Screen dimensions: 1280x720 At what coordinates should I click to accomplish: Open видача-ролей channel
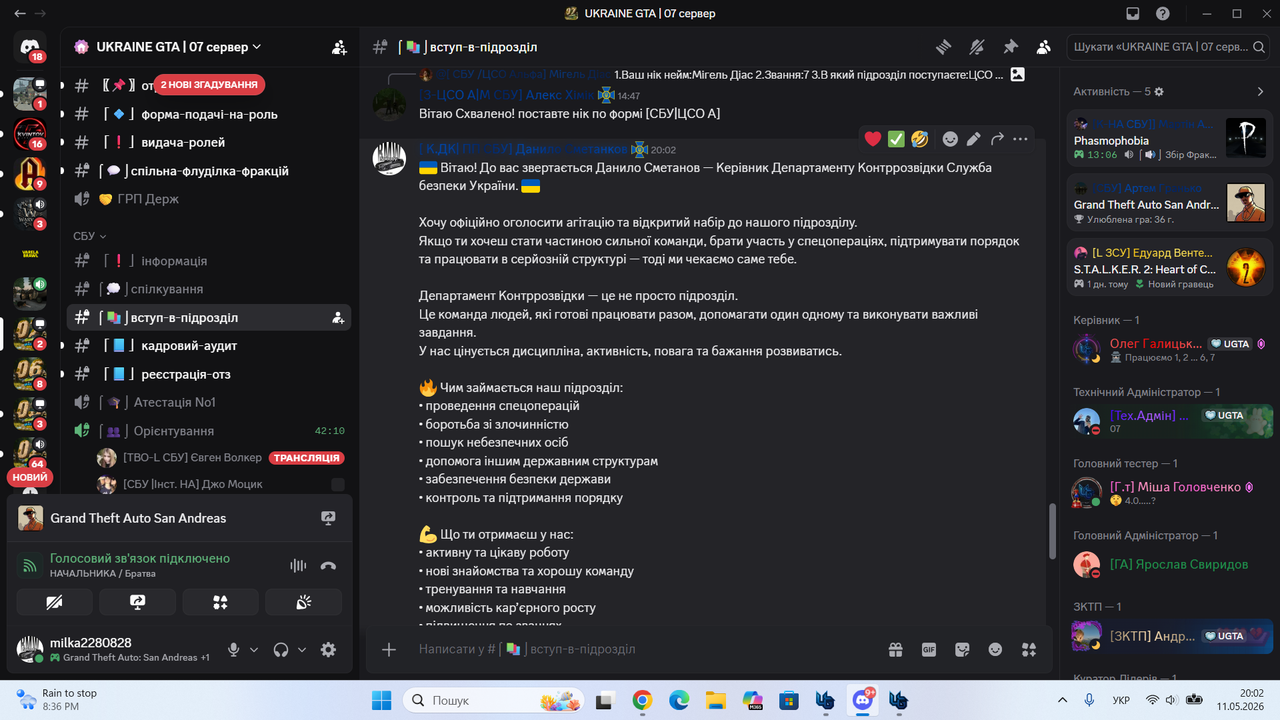pyautogui.click(x=208, y=142)
